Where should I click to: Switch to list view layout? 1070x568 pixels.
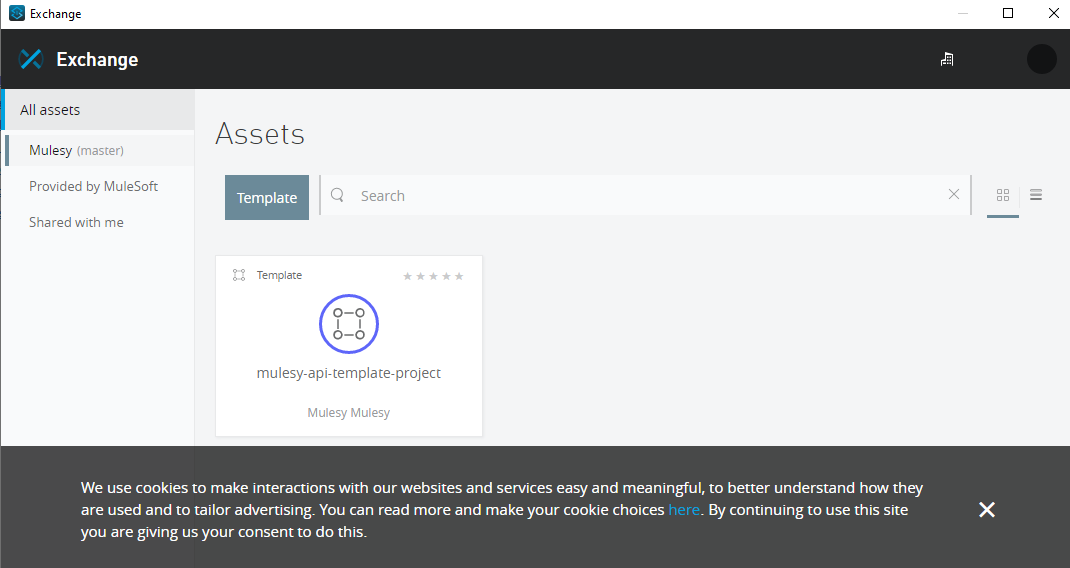[x=1036, y=195]
